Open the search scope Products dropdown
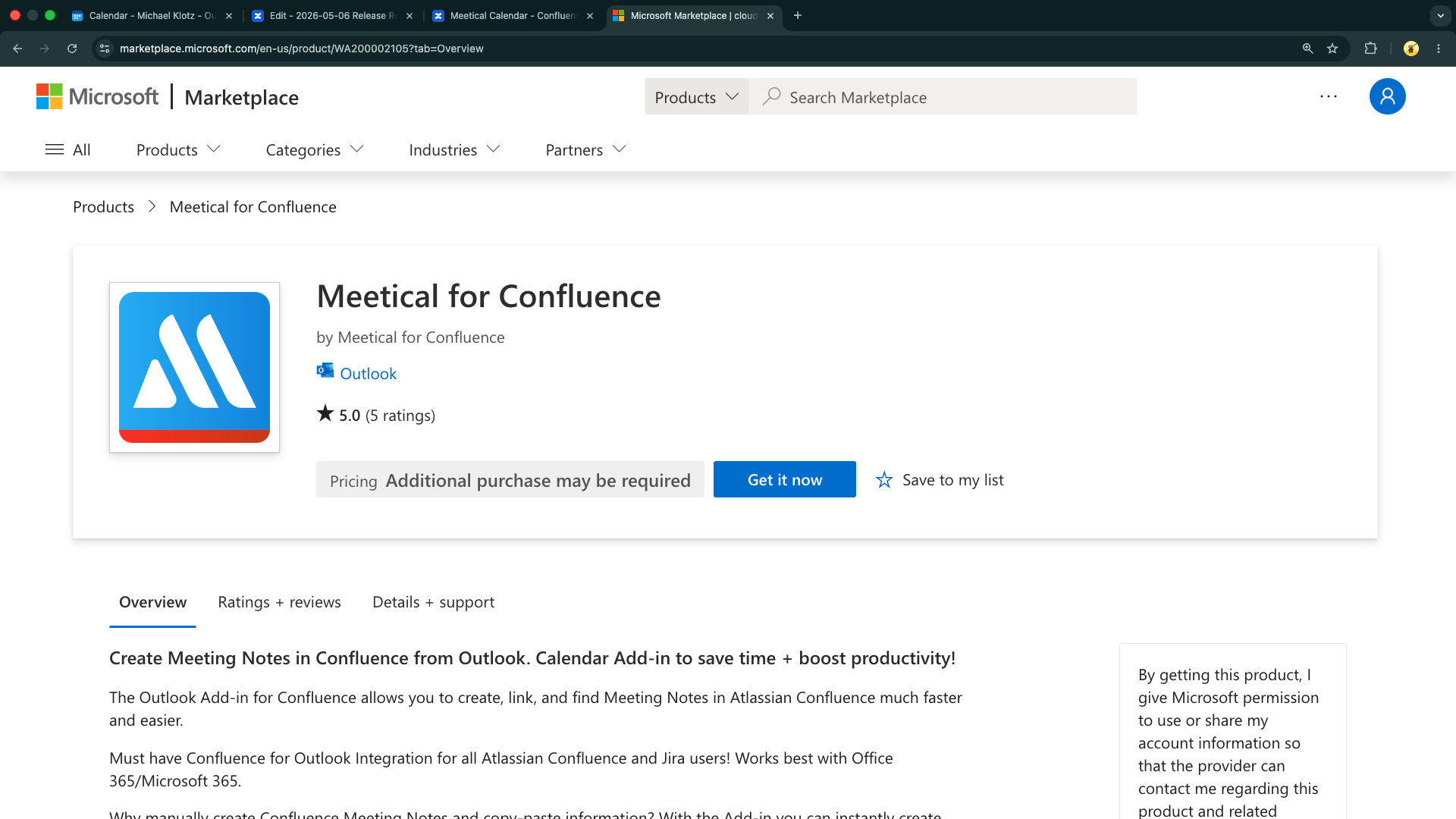Image resolution: width=1456 pixels, height=819 pixels. [696, 96]
